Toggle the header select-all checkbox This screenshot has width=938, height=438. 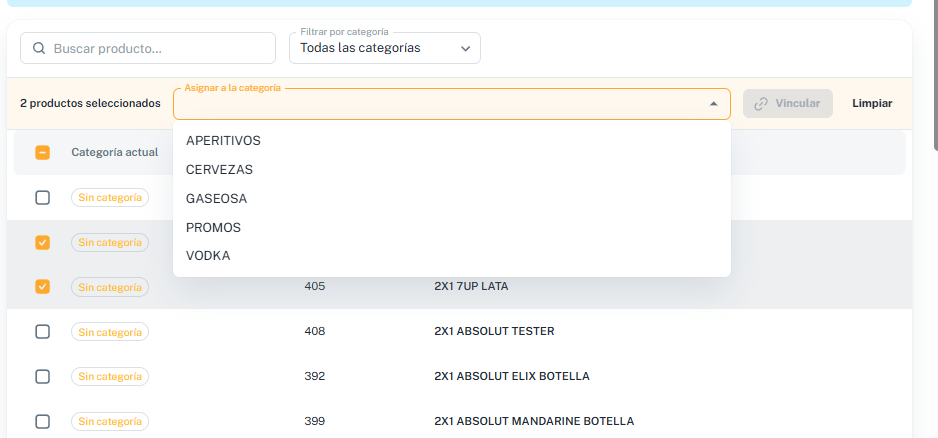tap(42, 153)
